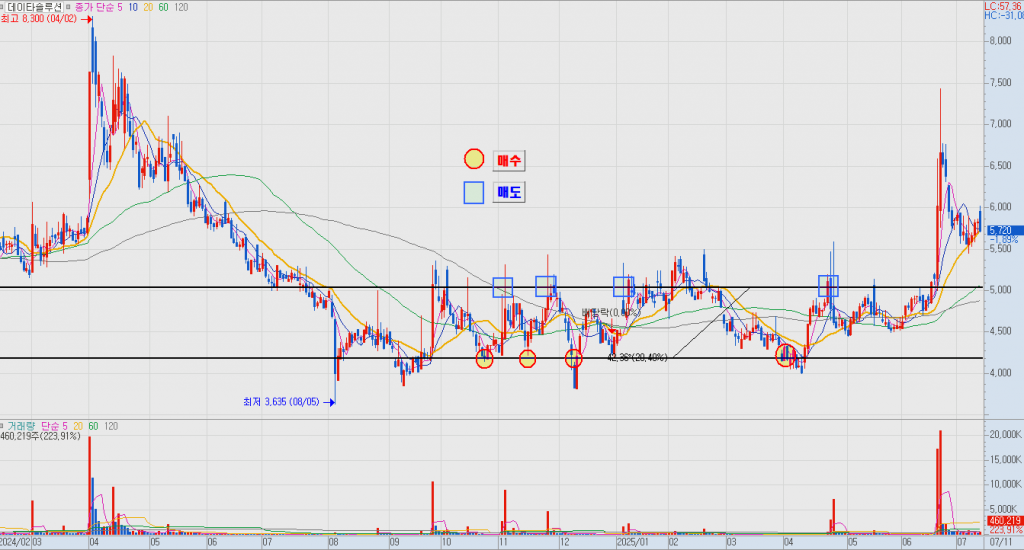The image size is (1024, 550).
Task: Open the 거래량 volume indicator settings
Action: coord(22,426)
